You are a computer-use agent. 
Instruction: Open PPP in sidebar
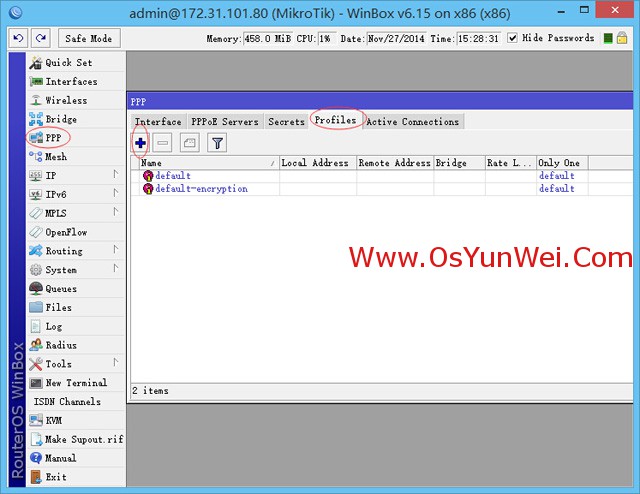[76, 138]
